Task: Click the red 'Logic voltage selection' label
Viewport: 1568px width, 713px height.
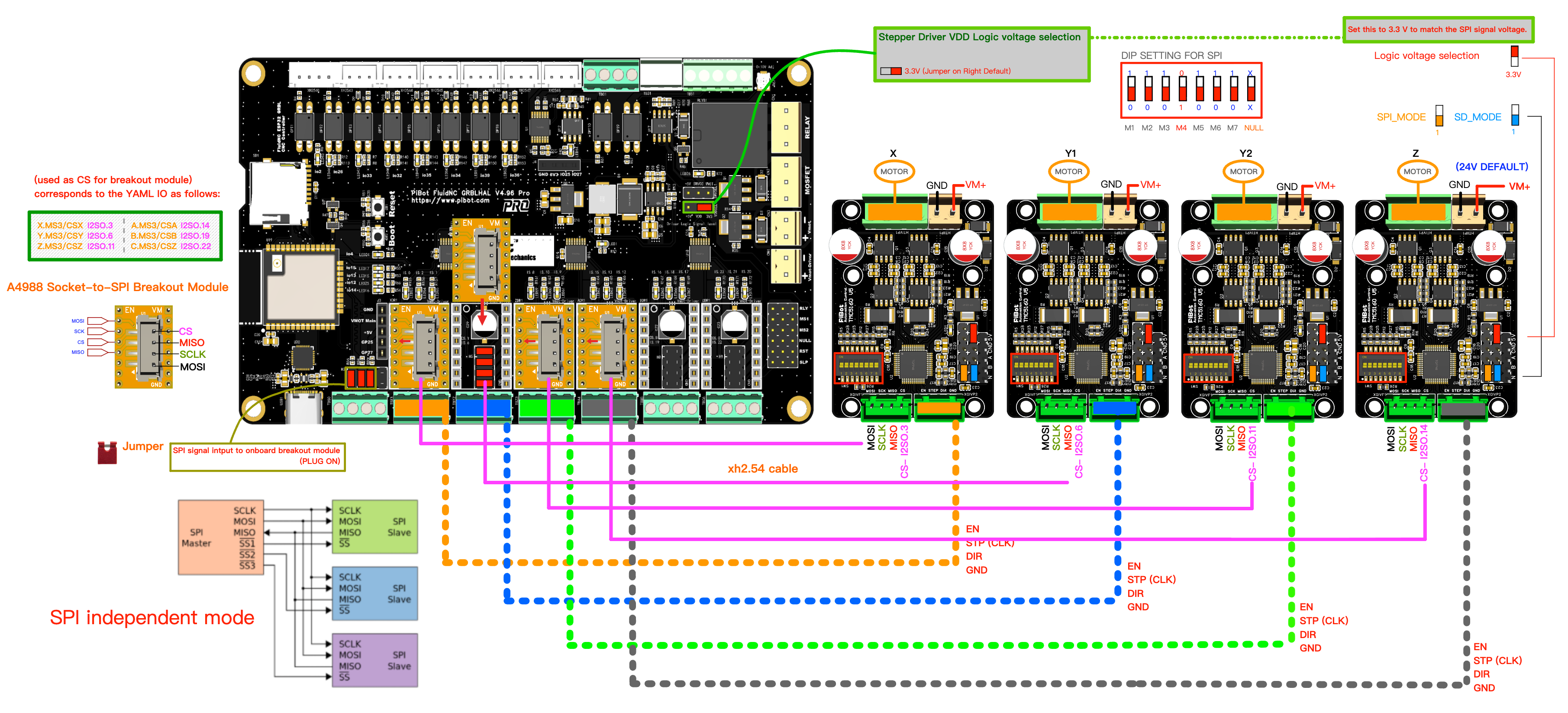Action: tap(1426, 56)
